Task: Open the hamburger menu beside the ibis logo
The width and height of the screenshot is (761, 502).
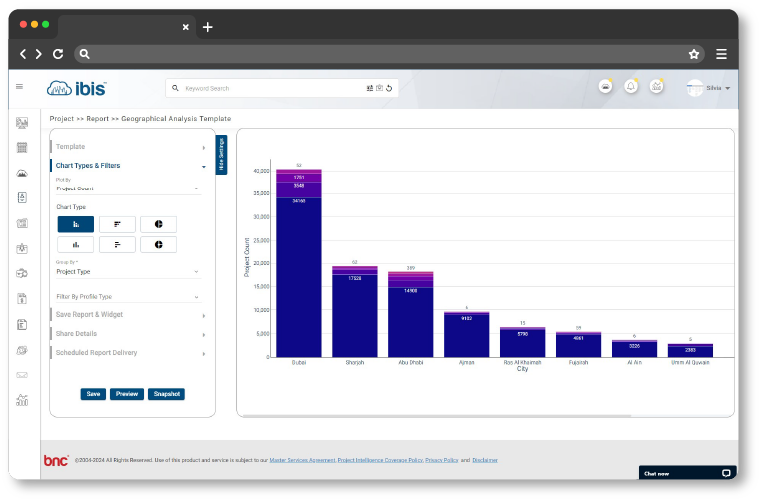Action: tap(19, 87)
